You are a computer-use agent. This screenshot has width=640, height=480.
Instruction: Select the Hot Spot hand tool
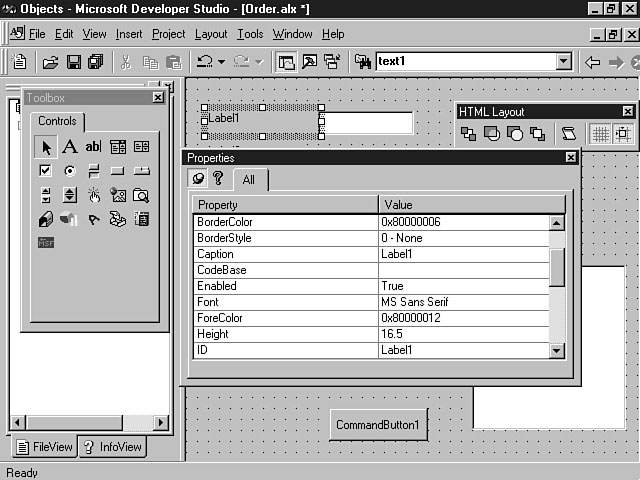[93, 195]
